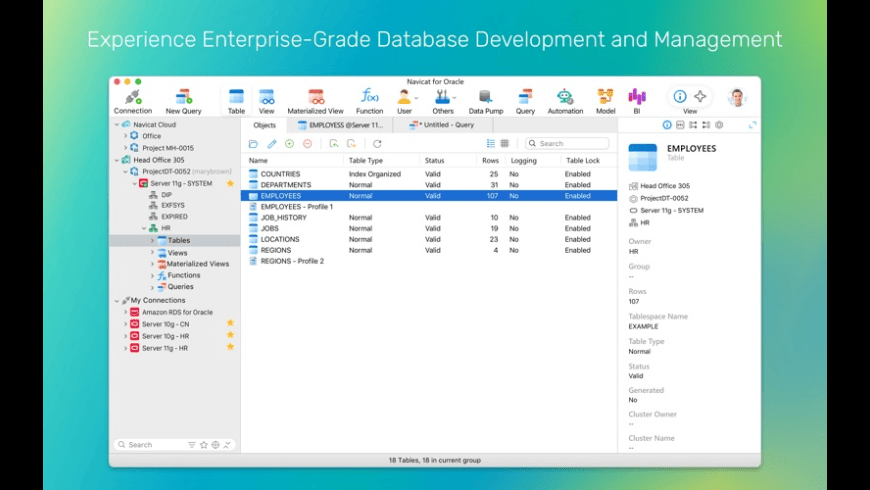Image resolution: width=870 pixels, height=490 pixels.
Task: Launch the Data Pump tool
Action: [x=485, y=102]
